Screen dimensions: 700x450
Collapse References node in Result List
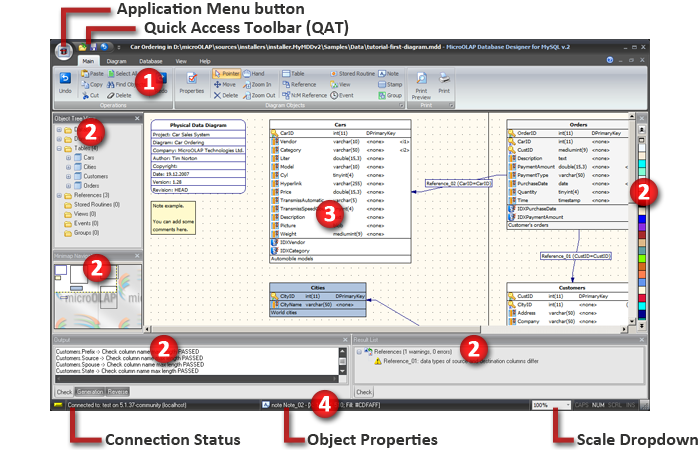(359, 352)
